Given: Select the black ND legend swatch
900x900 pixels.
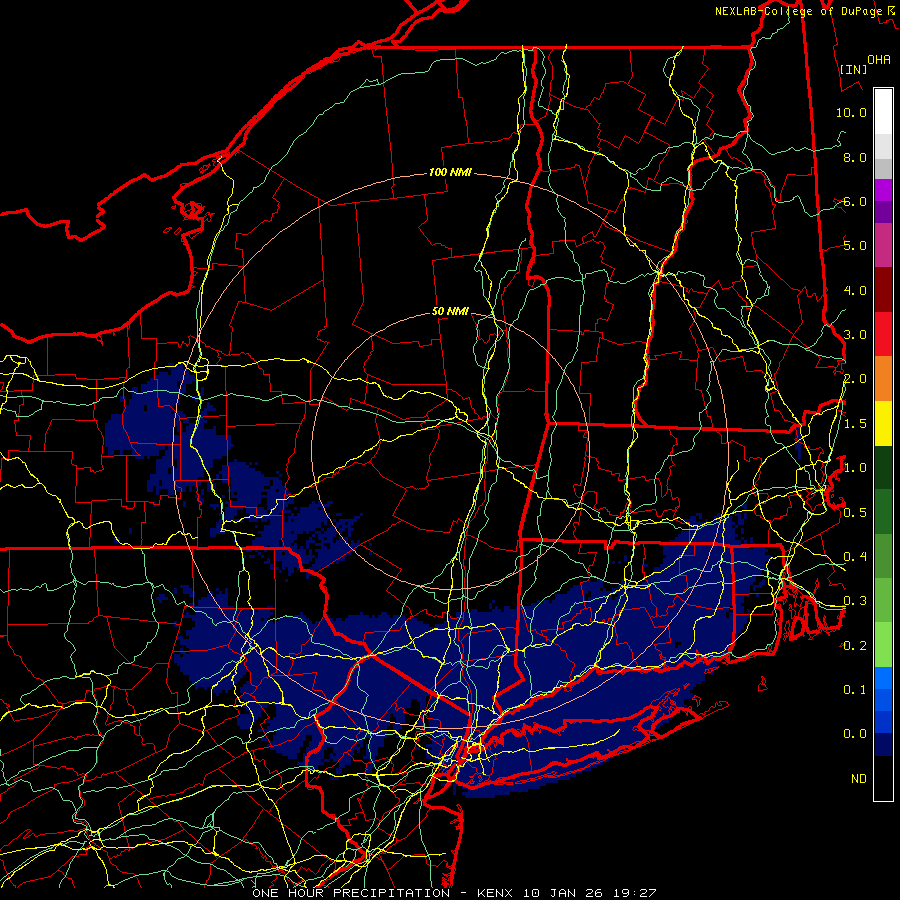Looking at the screenshot, I should [883, 778].
